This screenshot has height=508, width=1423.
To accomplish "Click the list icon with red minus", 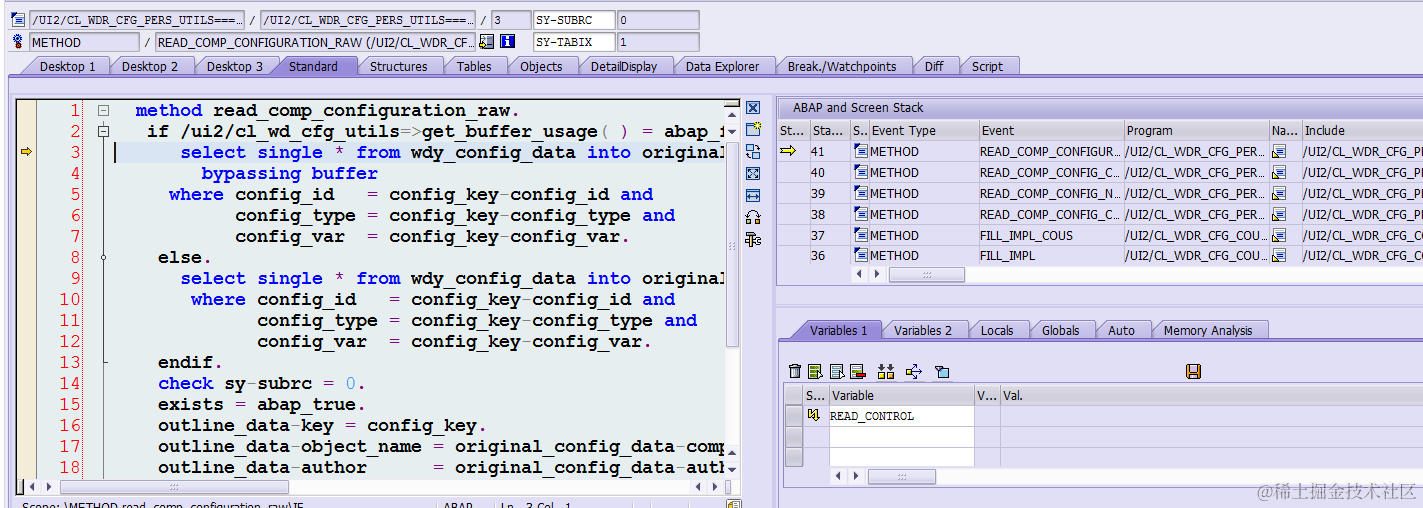I will click(858, 371).
